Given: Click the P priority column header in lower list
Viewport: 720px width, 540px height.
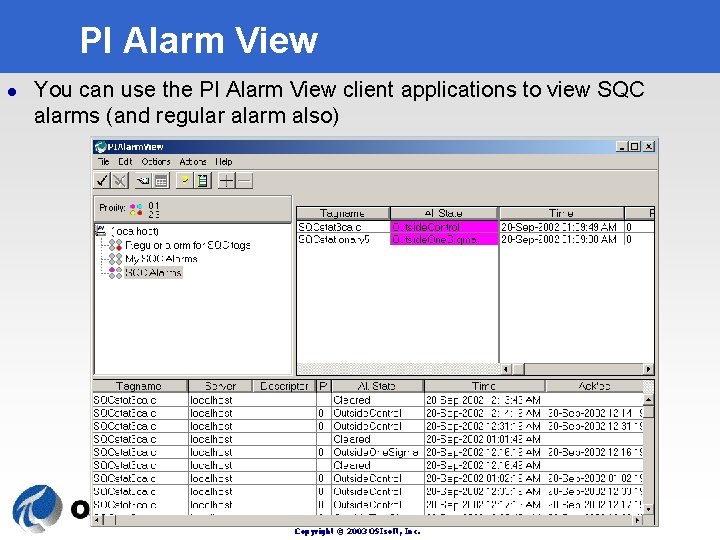Looking at the screenshot, I should pyautogui.click(x=323, y=386).
